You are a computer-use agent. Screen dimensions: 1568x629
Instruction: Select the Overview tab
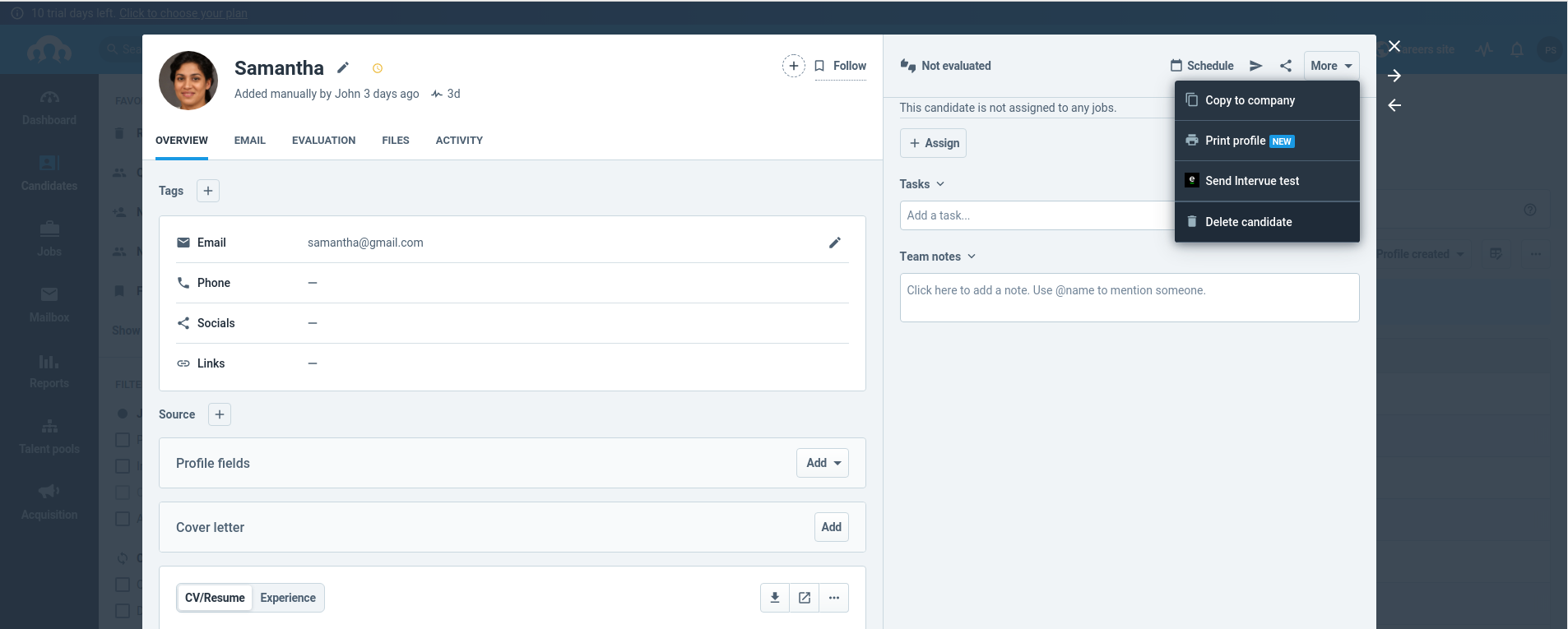coord(182,141)
